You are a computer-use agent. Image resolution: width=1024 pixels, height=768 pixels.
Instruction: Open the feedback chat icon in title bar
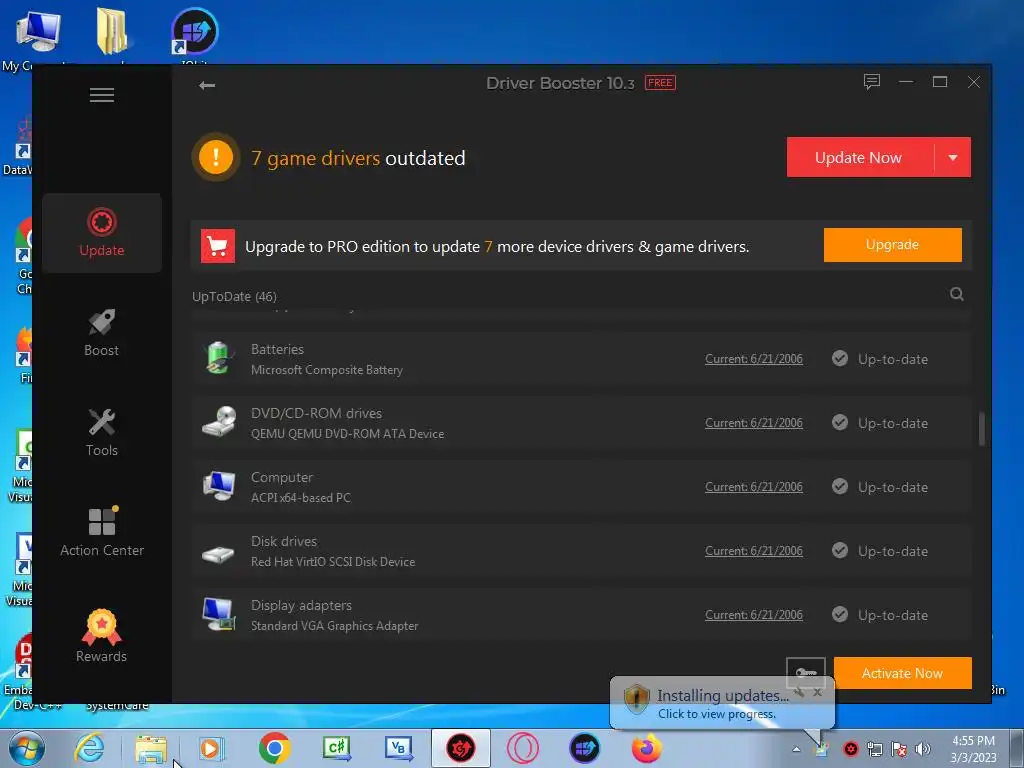(x=872, y=82)
